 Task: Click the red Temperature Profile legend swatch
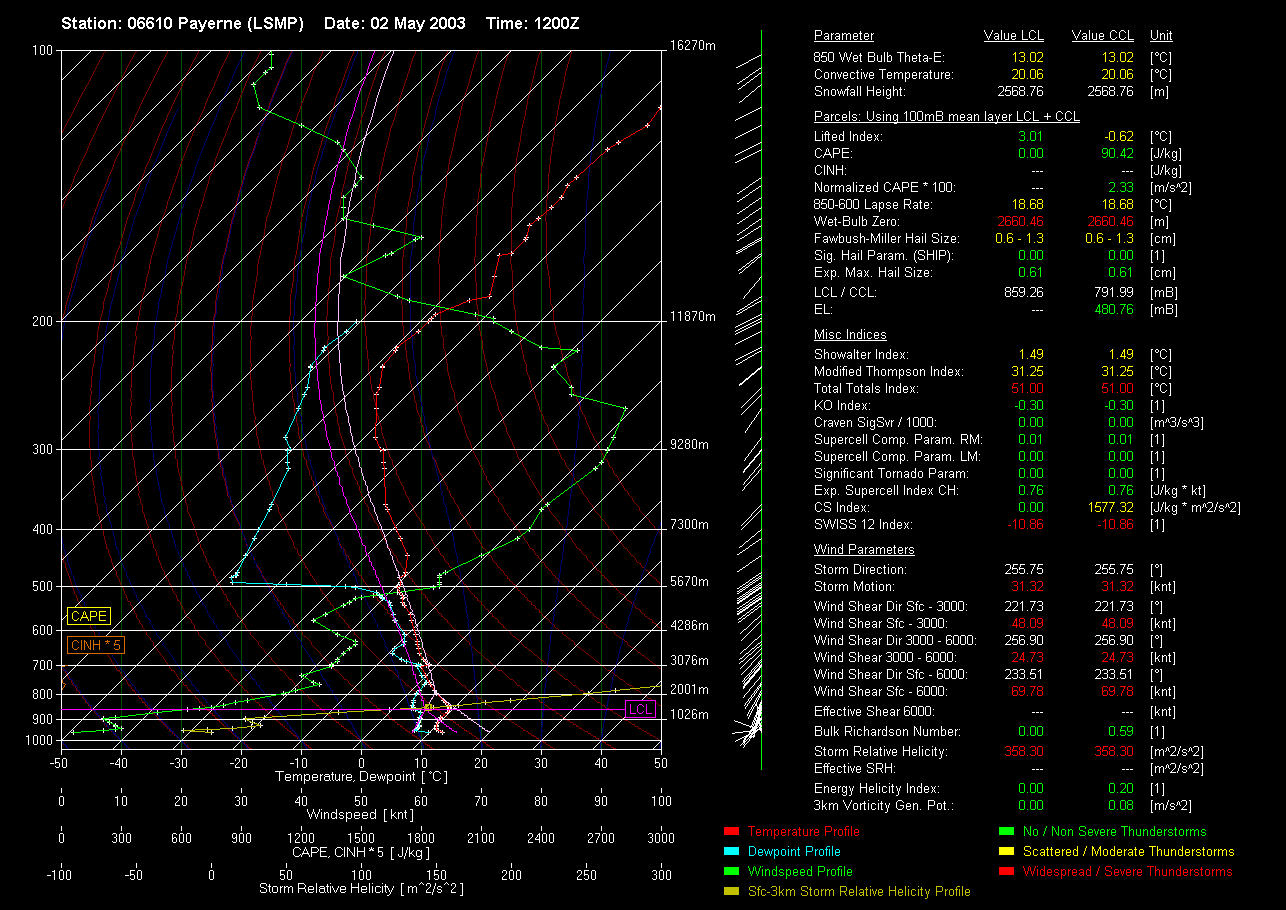pyautogui.click(x=730, y=831)
